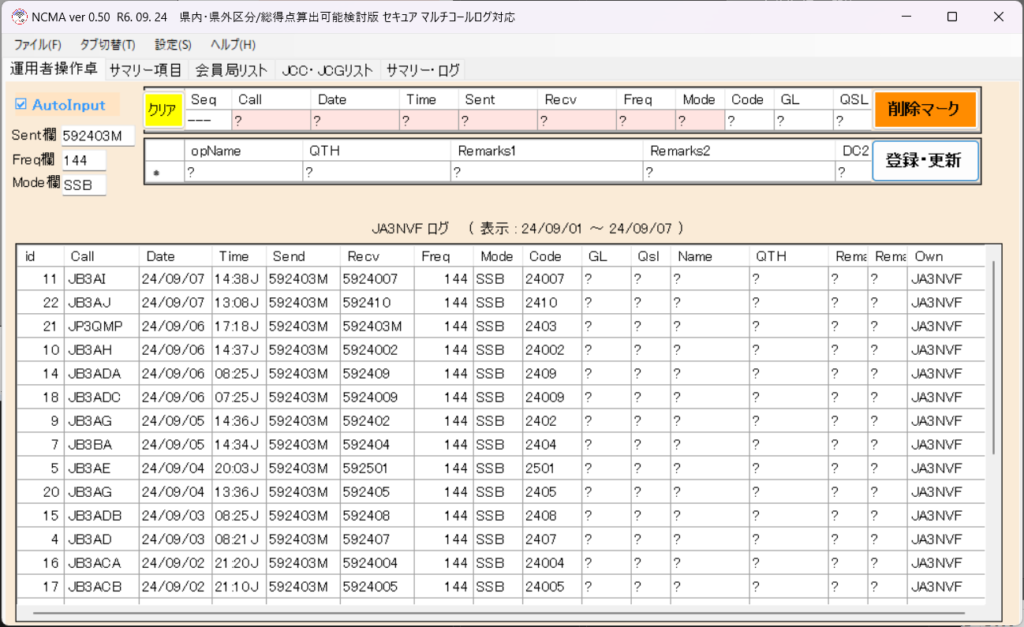Click the log table vertical scrollbar

point(993,360)
